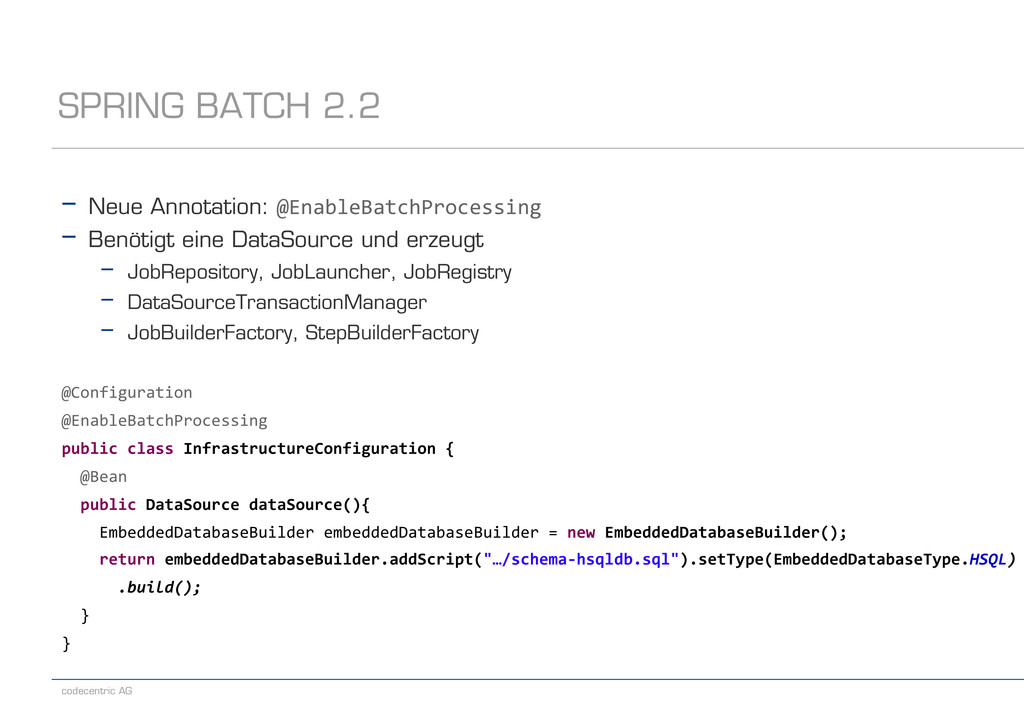
Task: Click the '.build();' code line
Action: click(159, 588)
